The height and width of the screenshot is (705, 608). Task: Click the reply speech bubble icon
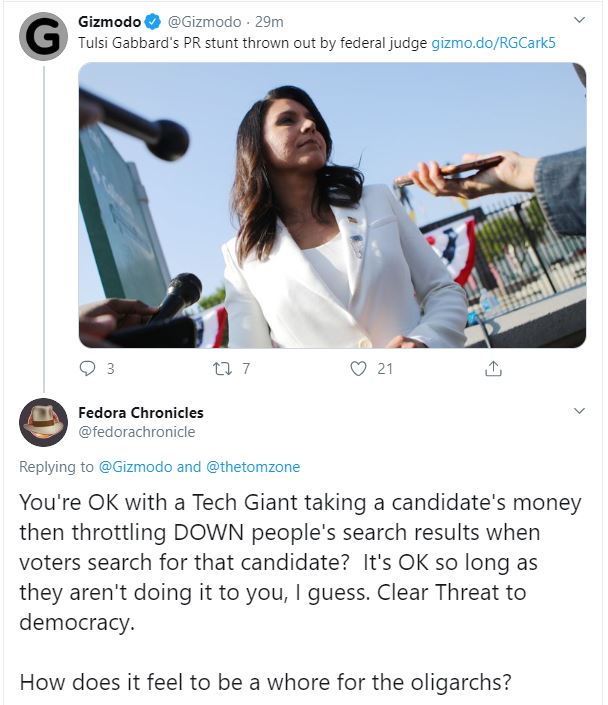(88, 368)
